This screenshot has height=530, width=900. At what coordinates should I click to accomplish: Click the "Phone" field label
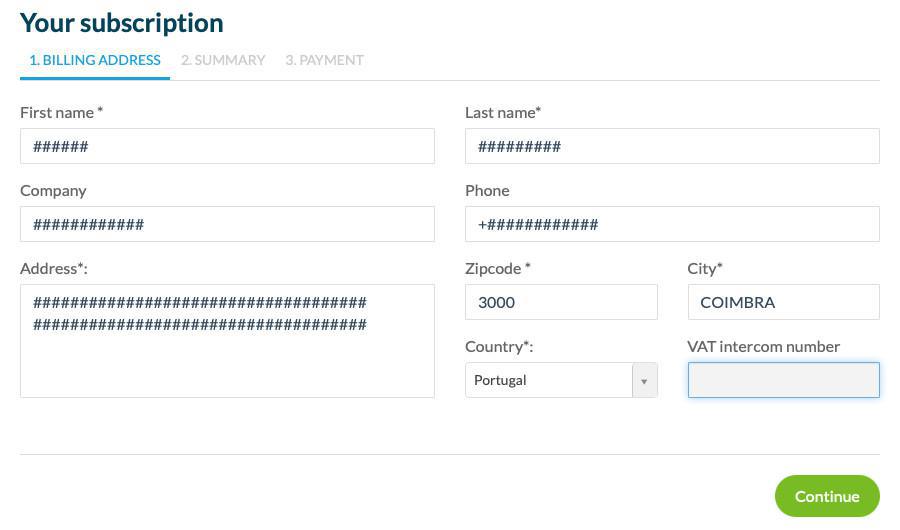click(487, 190)
